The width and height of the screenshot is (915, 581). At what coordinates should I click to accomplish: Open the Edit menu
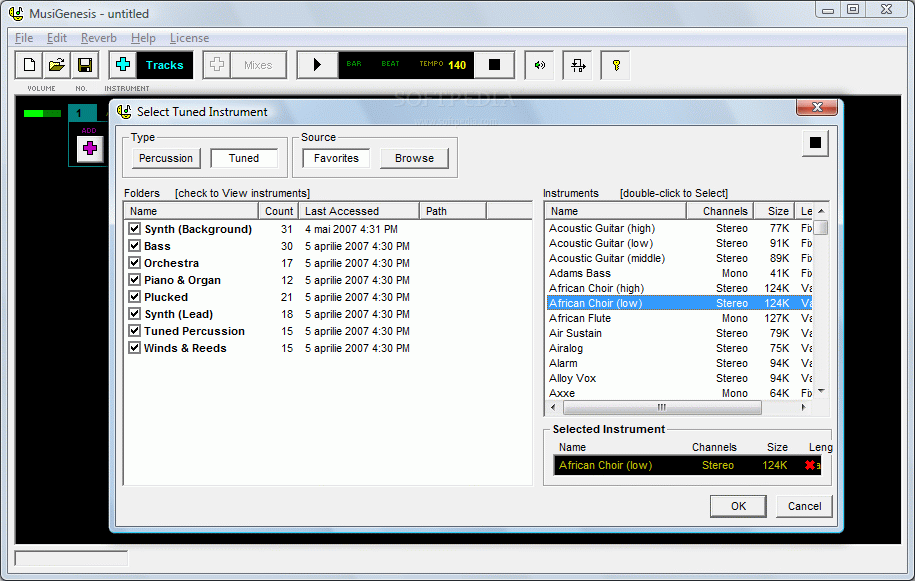57,38
